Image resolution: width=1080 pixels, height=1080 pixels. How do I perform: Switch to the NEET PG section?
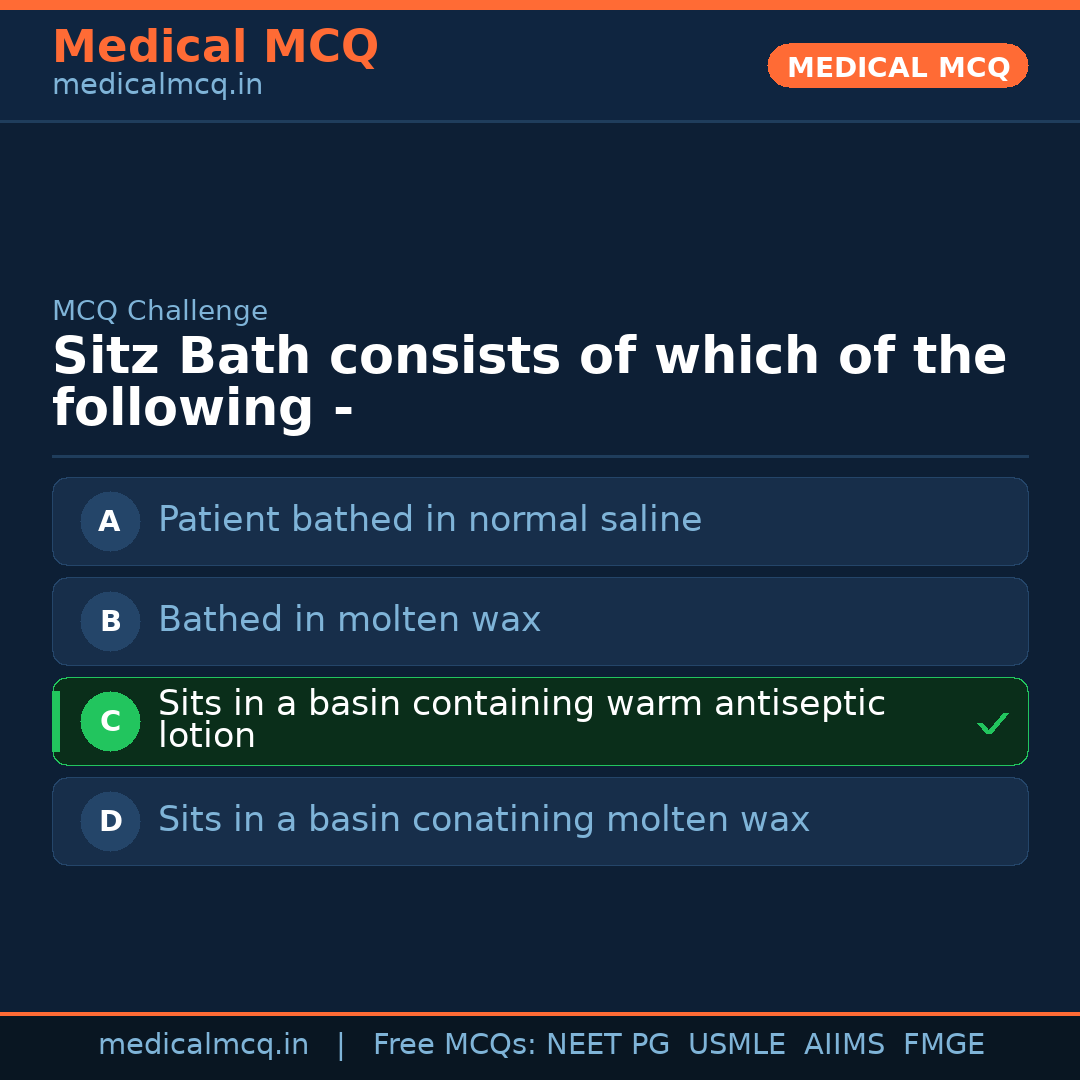pos(607,1043)
